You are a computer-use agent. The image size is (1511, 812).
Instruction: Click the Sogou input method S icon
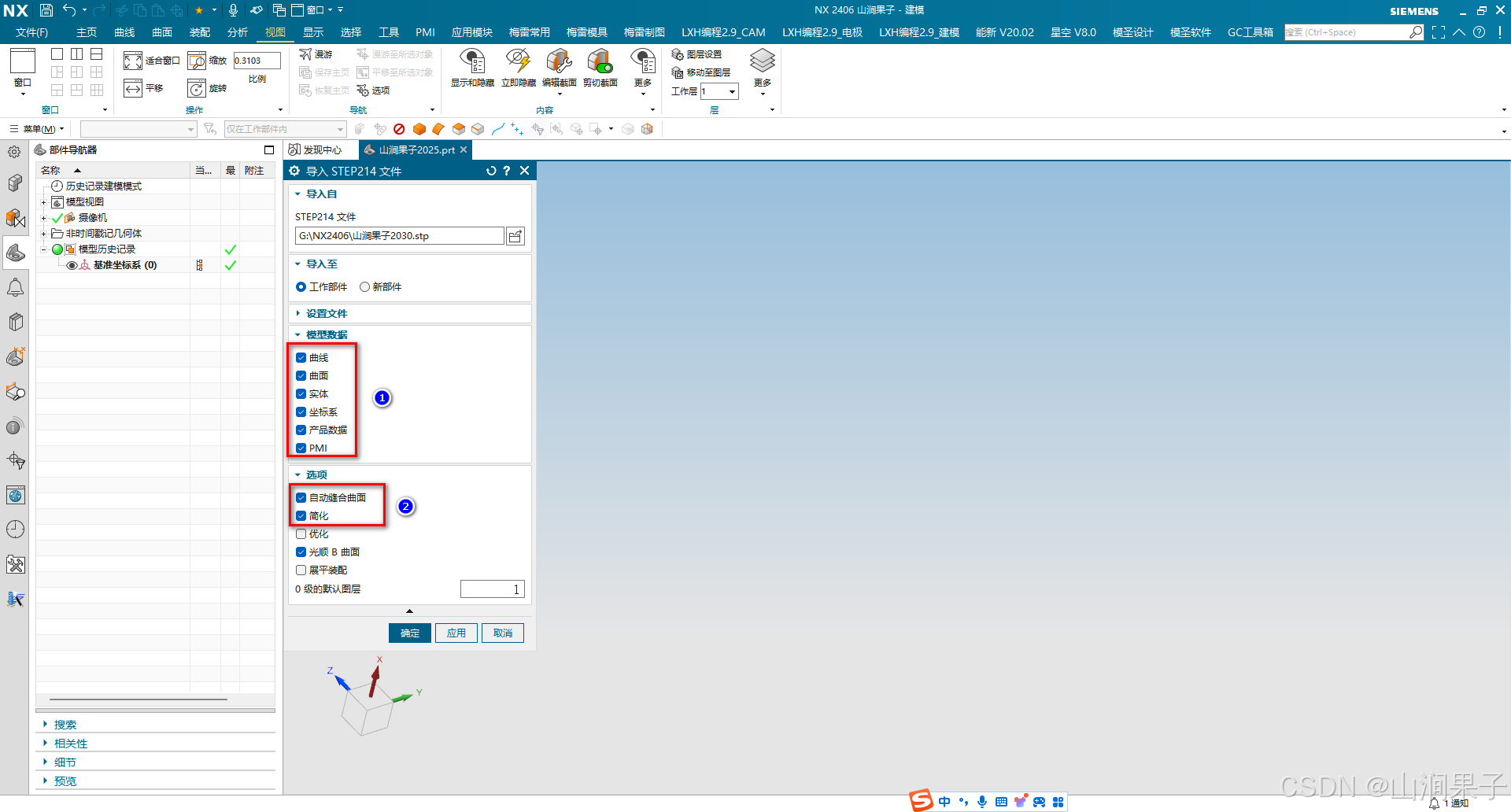pyautogui.click(x=922, y=801)
